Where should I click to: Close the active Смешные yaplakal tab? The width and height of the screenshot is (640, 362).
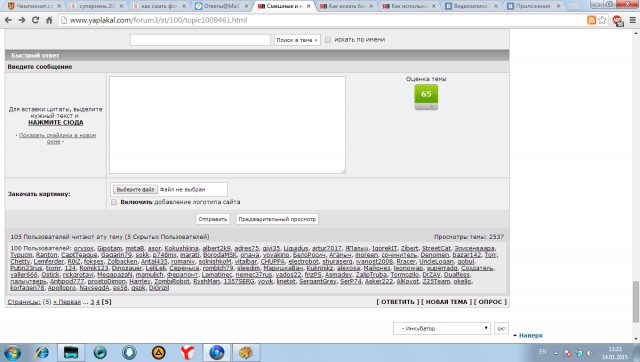[x=309, y=6]
